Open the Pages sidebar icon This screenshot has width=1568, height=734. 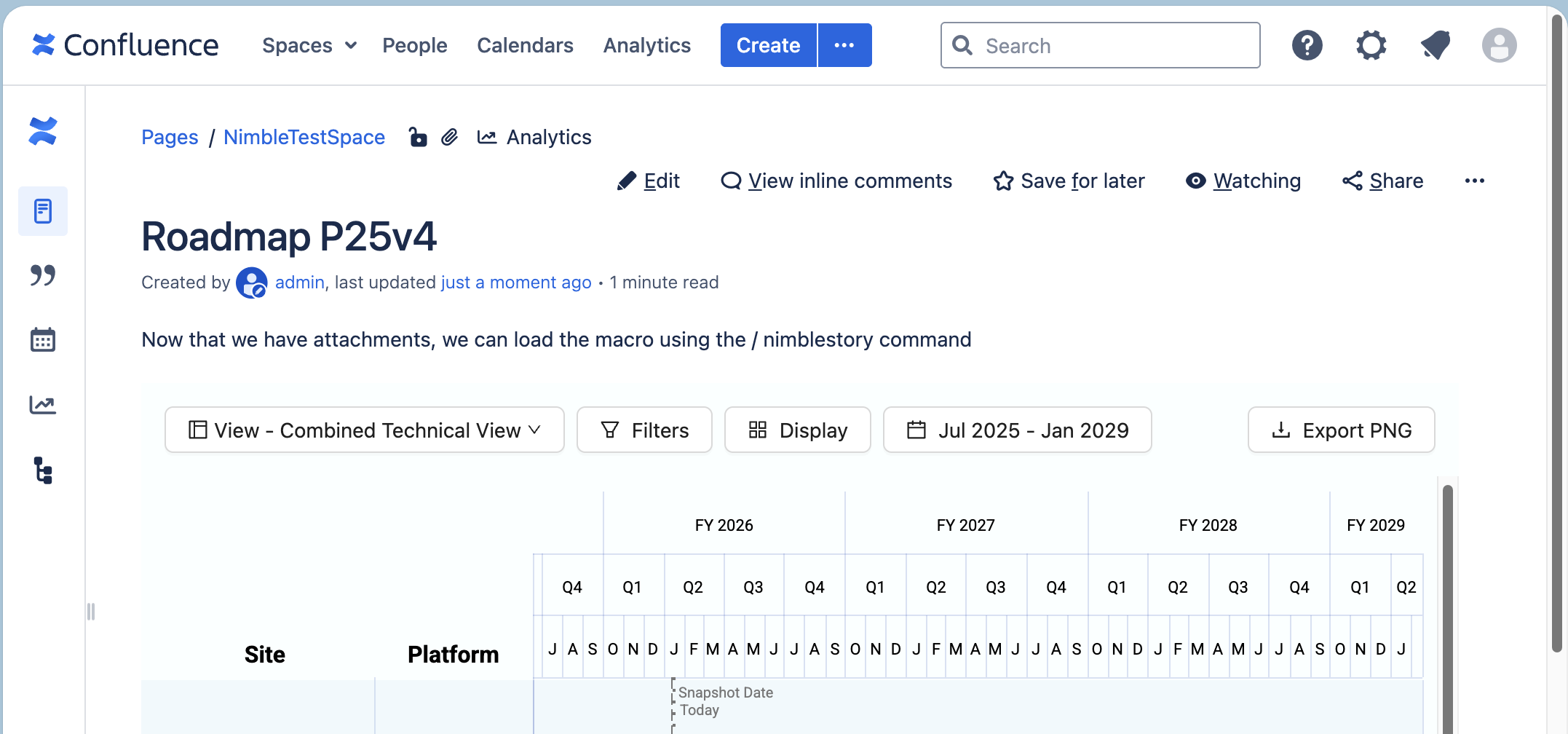pyautogui.click(x=43, y=211)
